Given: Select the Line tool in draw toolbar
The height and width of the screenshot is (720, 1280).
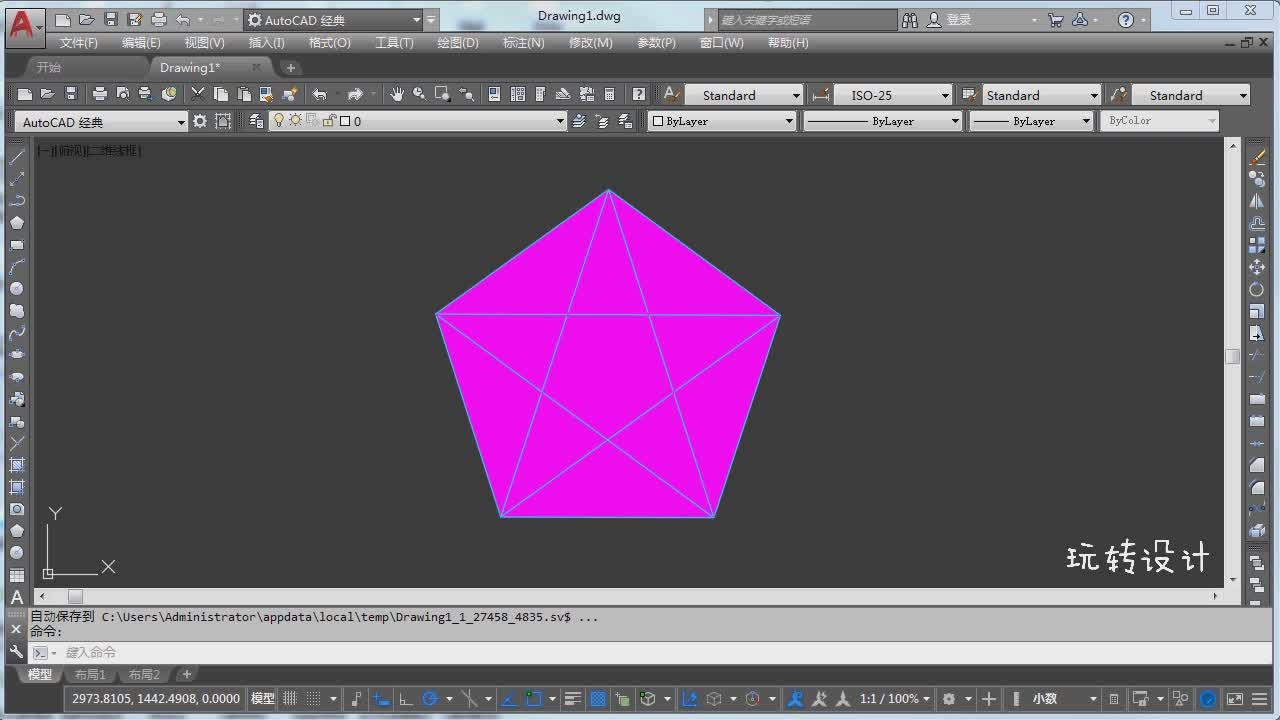Looking at the screenshot, I should [x=17, y=157].
